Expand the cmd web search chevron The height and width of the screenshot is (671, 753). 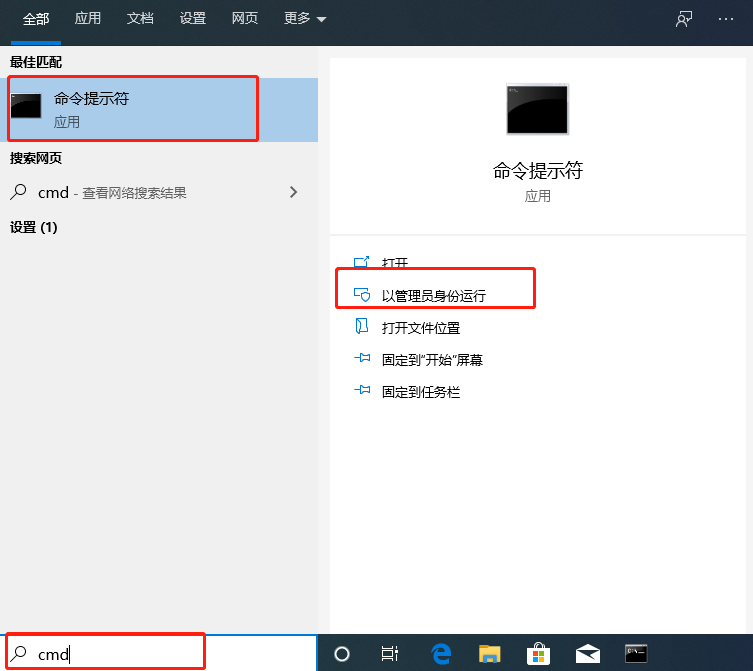click(x=294, y=193)
